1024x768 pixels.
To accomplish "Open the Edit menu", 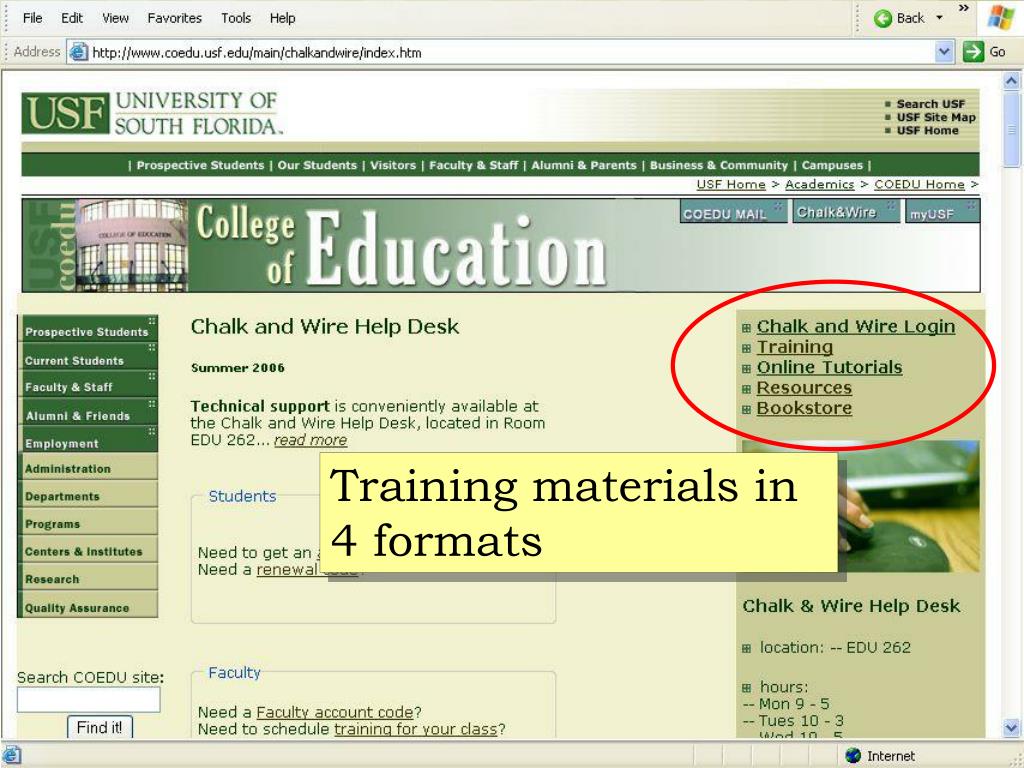I will point(72,18).
